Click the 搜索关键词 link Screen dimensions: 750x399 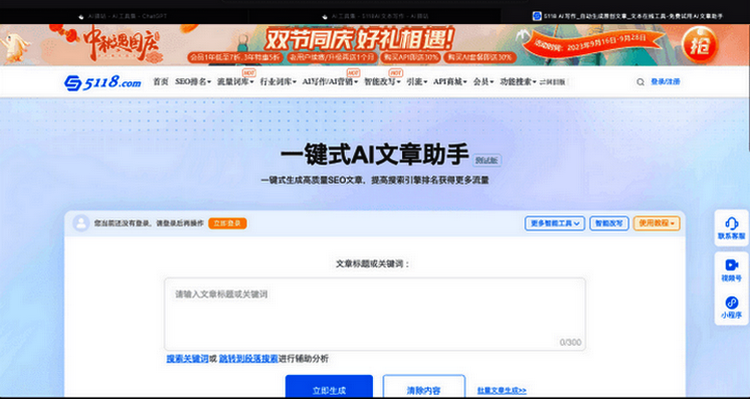187,358
